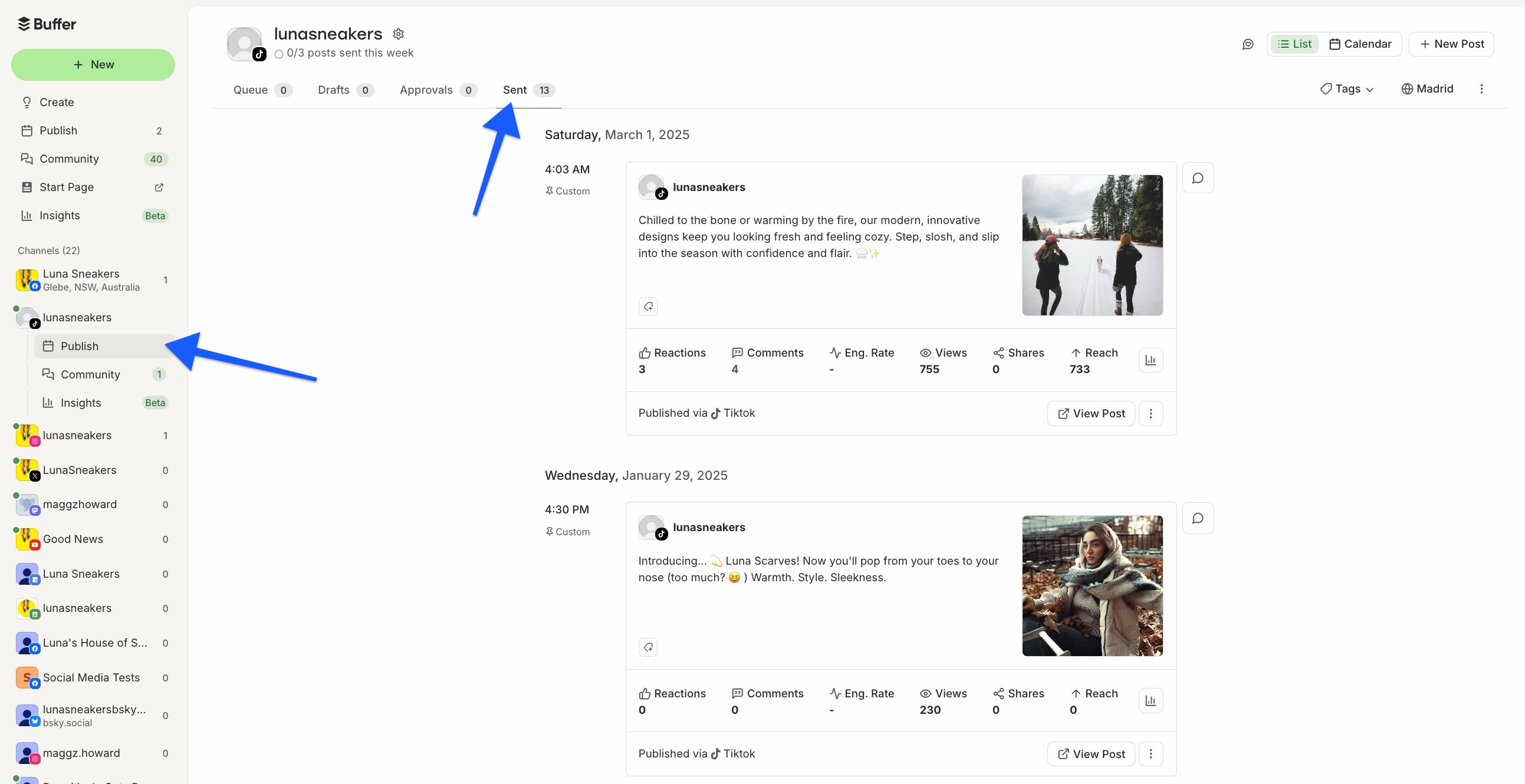
Task: Click the Views value 755
Action: [x=929, y=369]
